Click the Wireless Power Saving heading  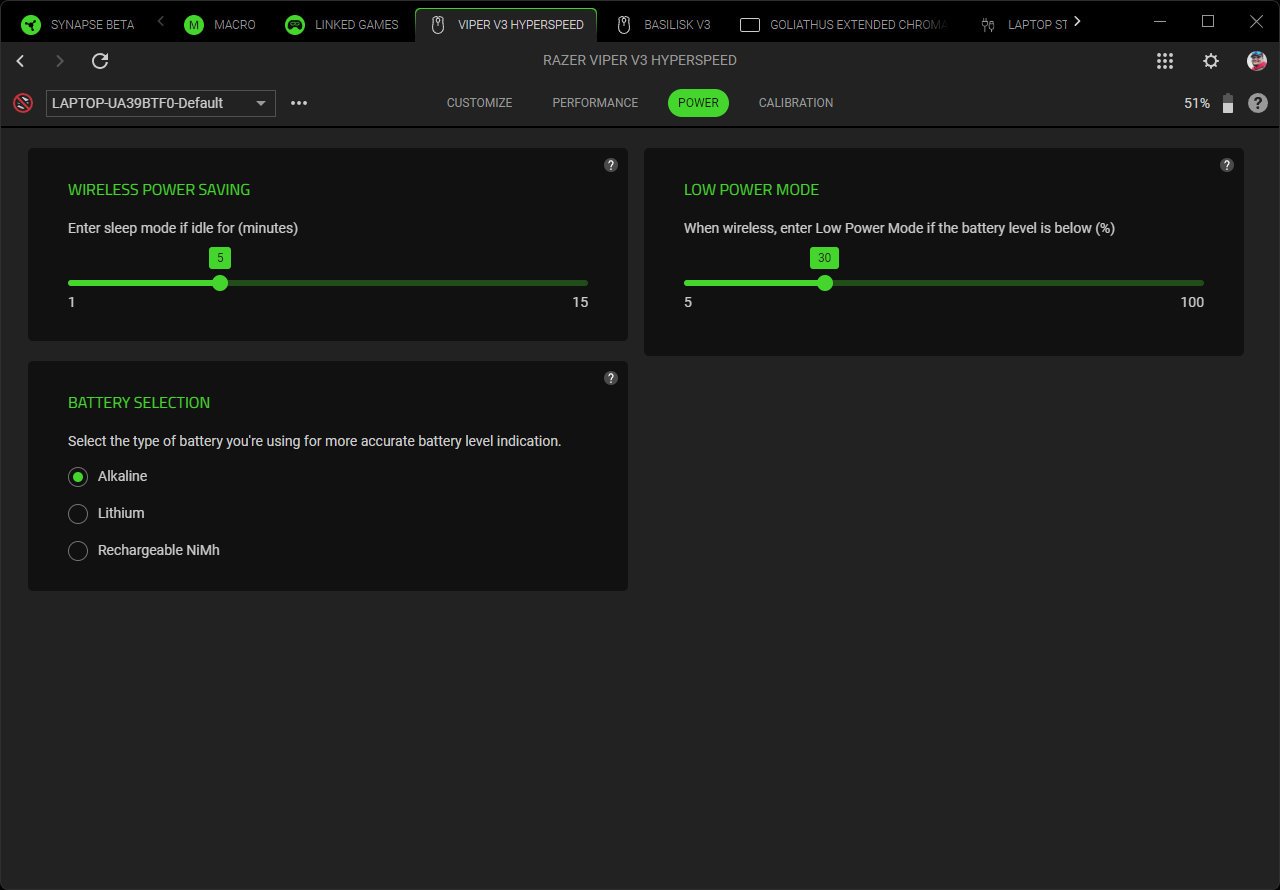[159, 190]
